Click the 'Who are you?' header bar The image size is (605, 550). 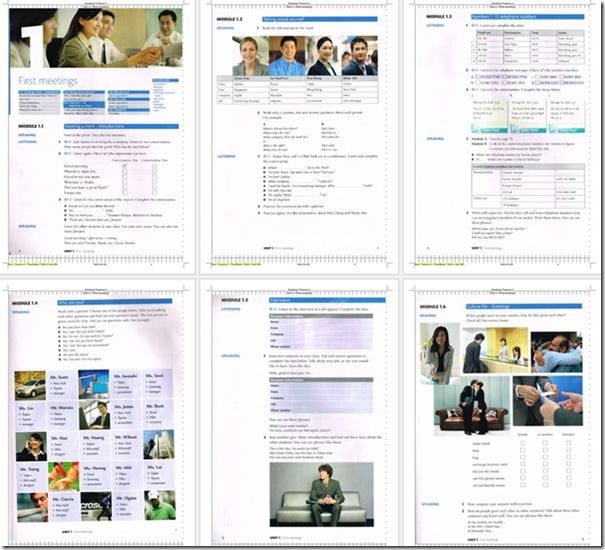115,303
